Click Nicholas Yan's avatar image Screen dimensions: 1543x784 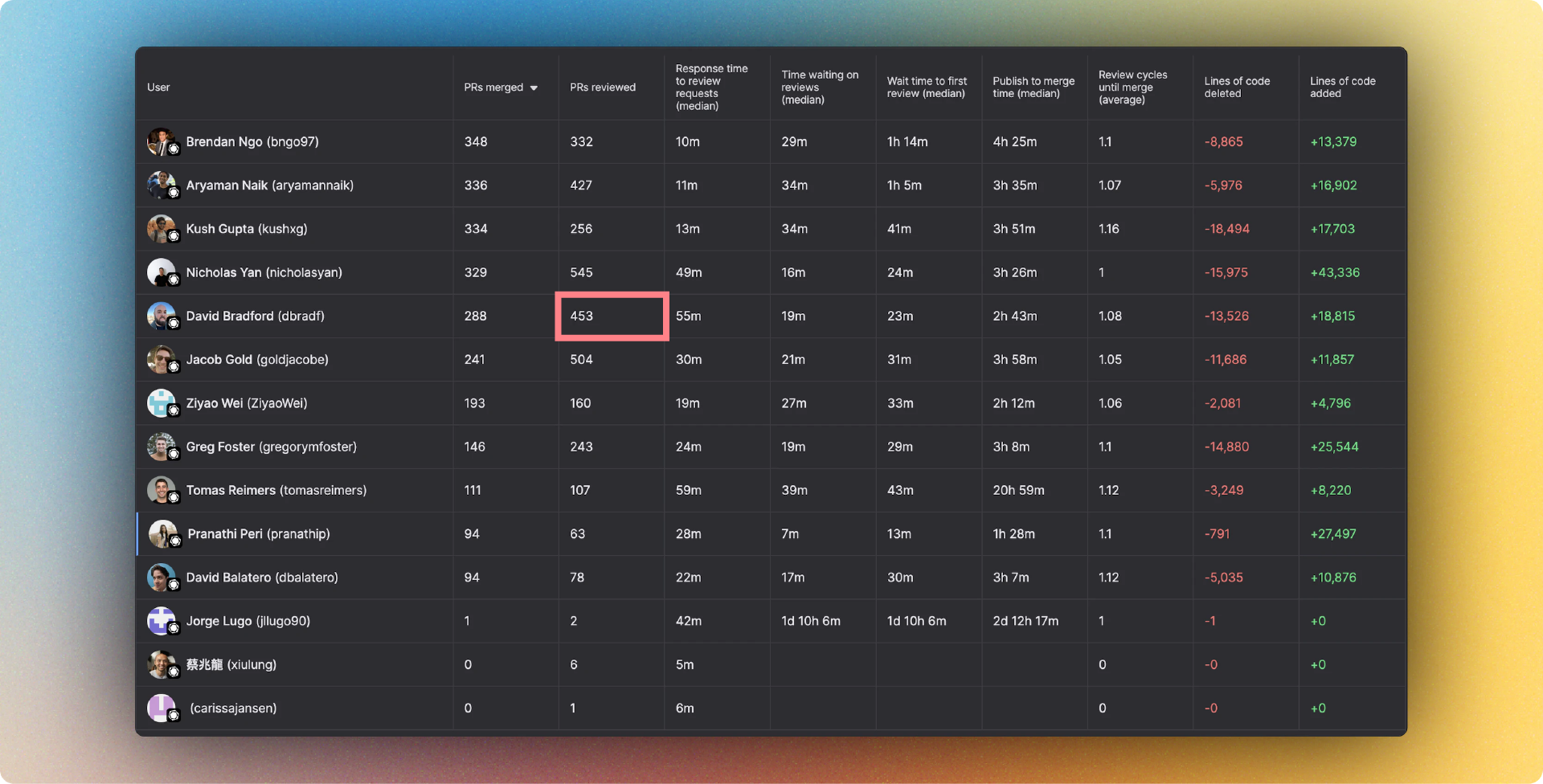[x=162, y=272]
